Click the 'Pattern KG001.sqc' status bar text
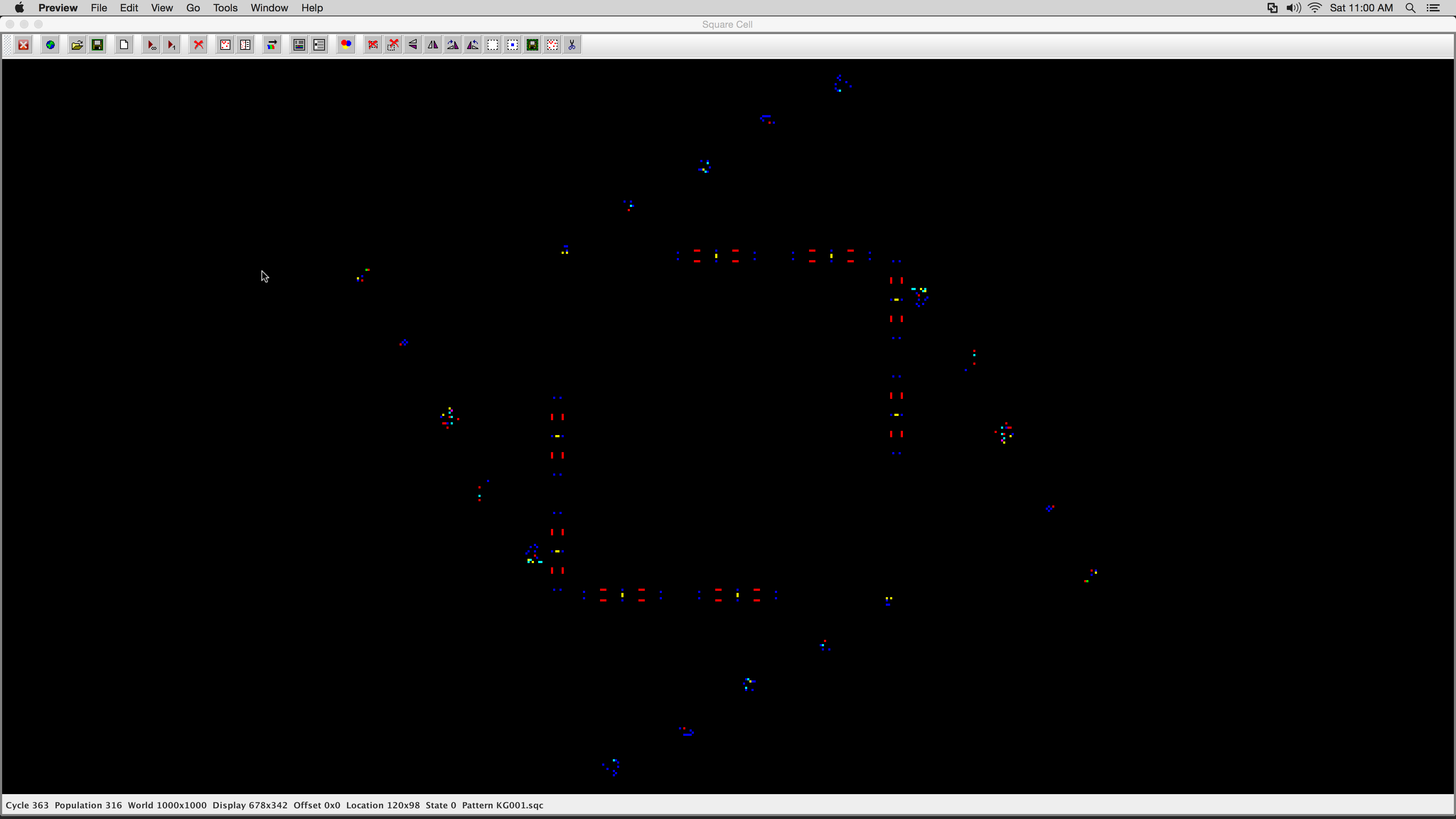This screenshot has height=819, width=1456. pyautogui.click(x=503, y=805)
